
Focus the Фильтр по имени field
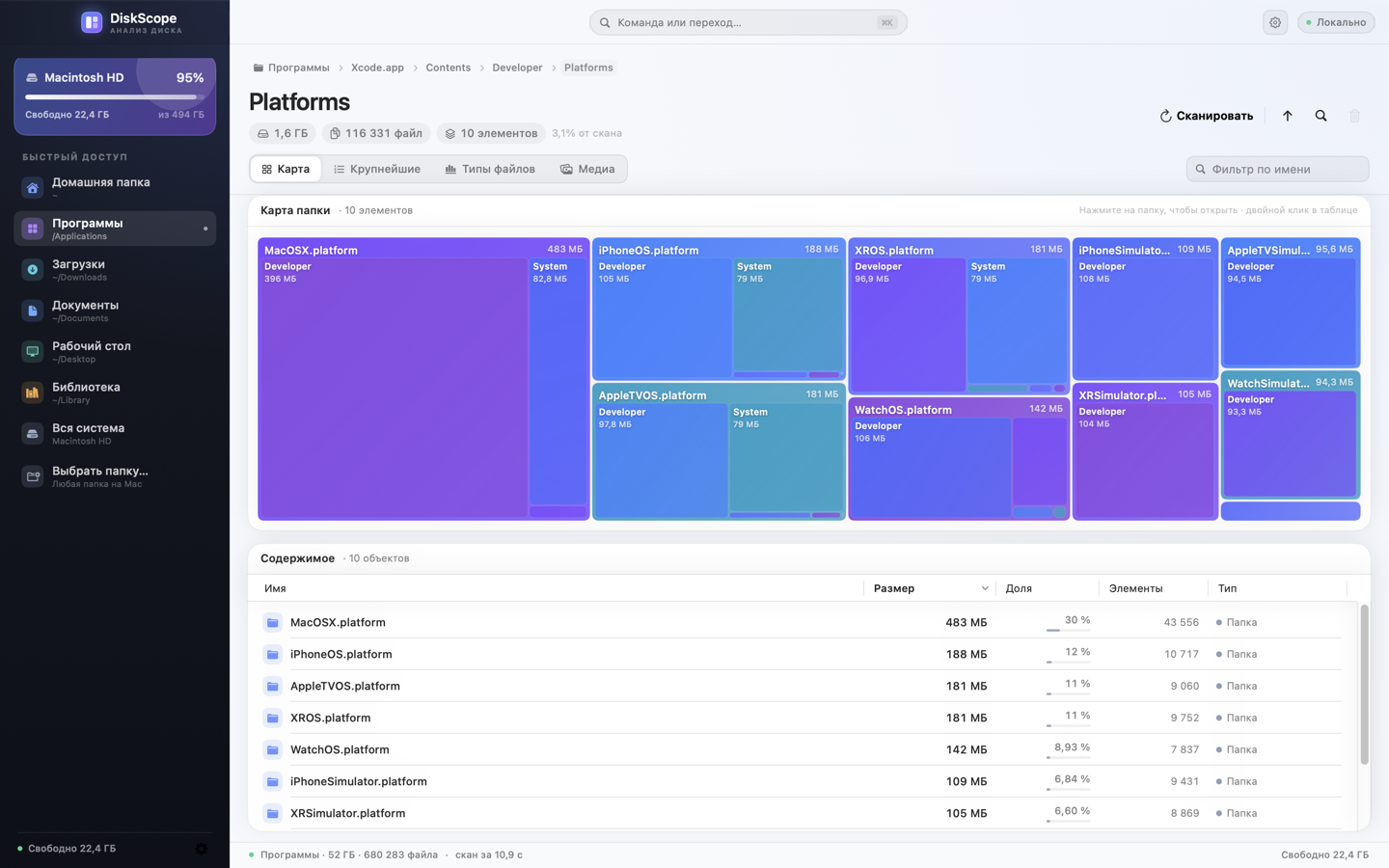1278,169
